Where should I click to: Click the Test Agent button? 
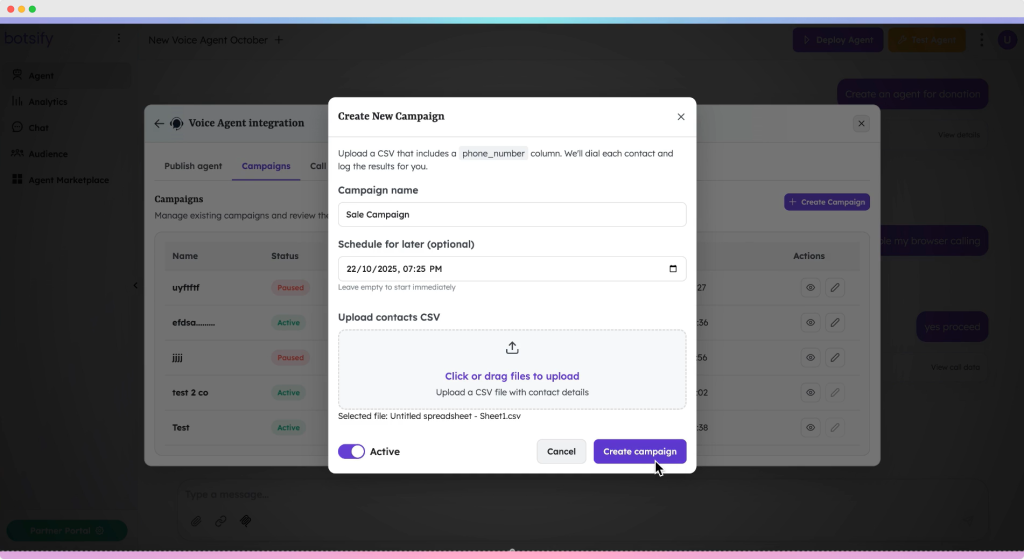coord(927,40)
